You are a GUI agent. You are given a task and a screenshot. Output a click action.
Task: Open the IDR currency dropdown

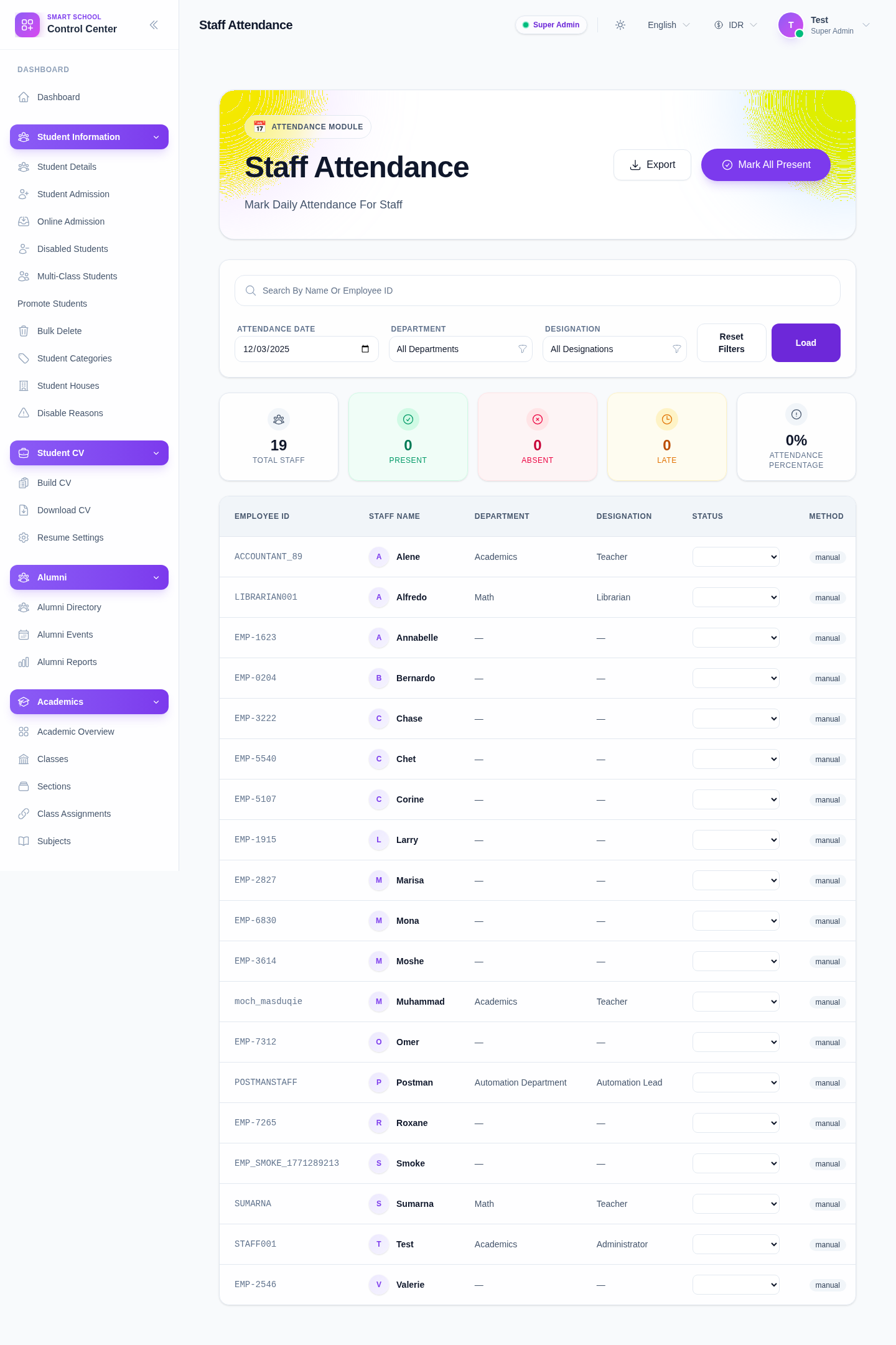(735, 25)
